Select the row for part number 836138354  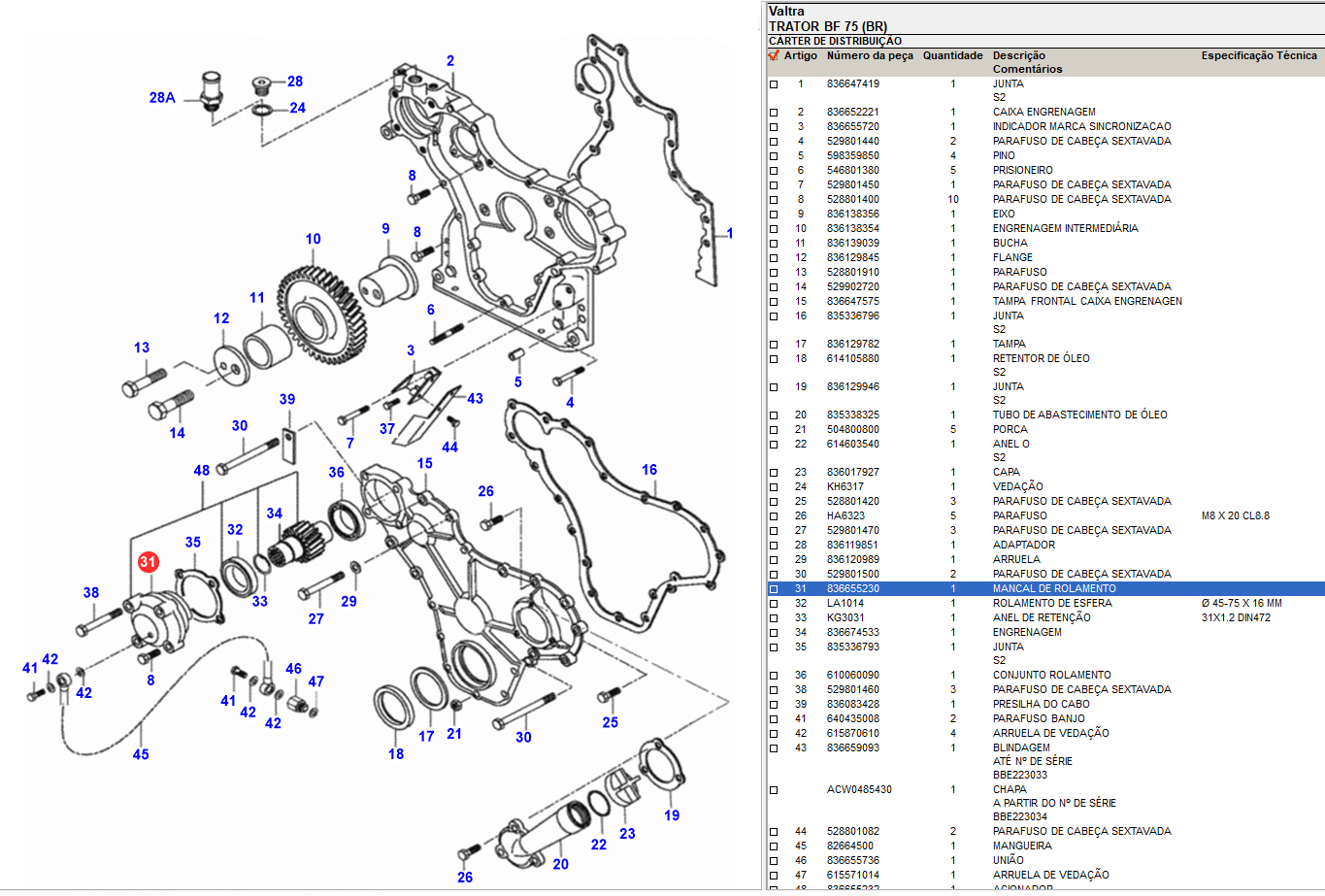tap(852, 229)
